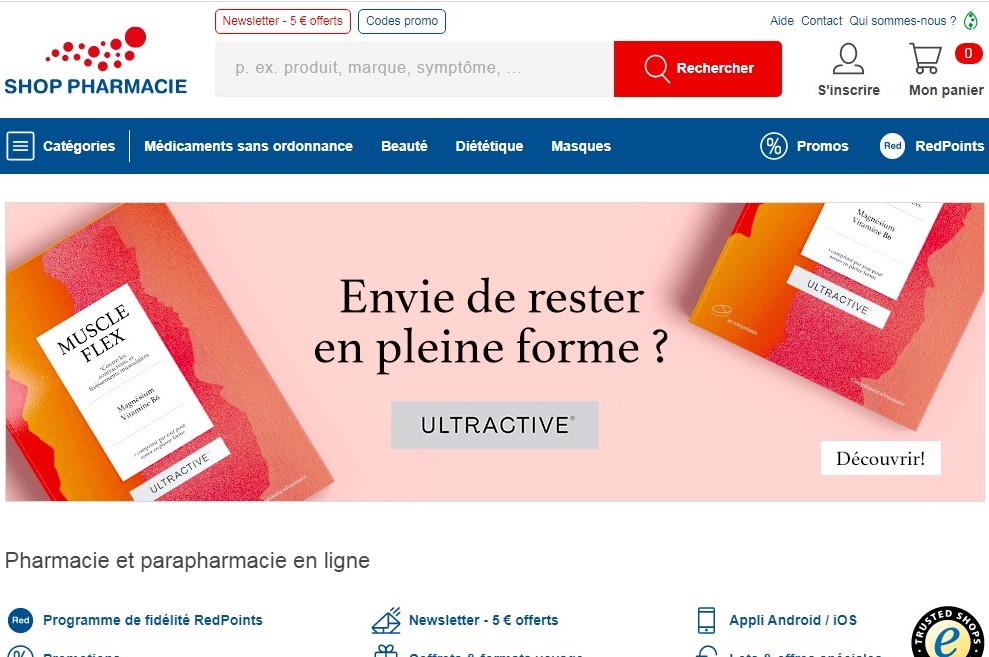This screenshot has width=989, height=657.
Task: Open the Trusted Shops badge
Action: pyautogui.click(x=948, y=632)
